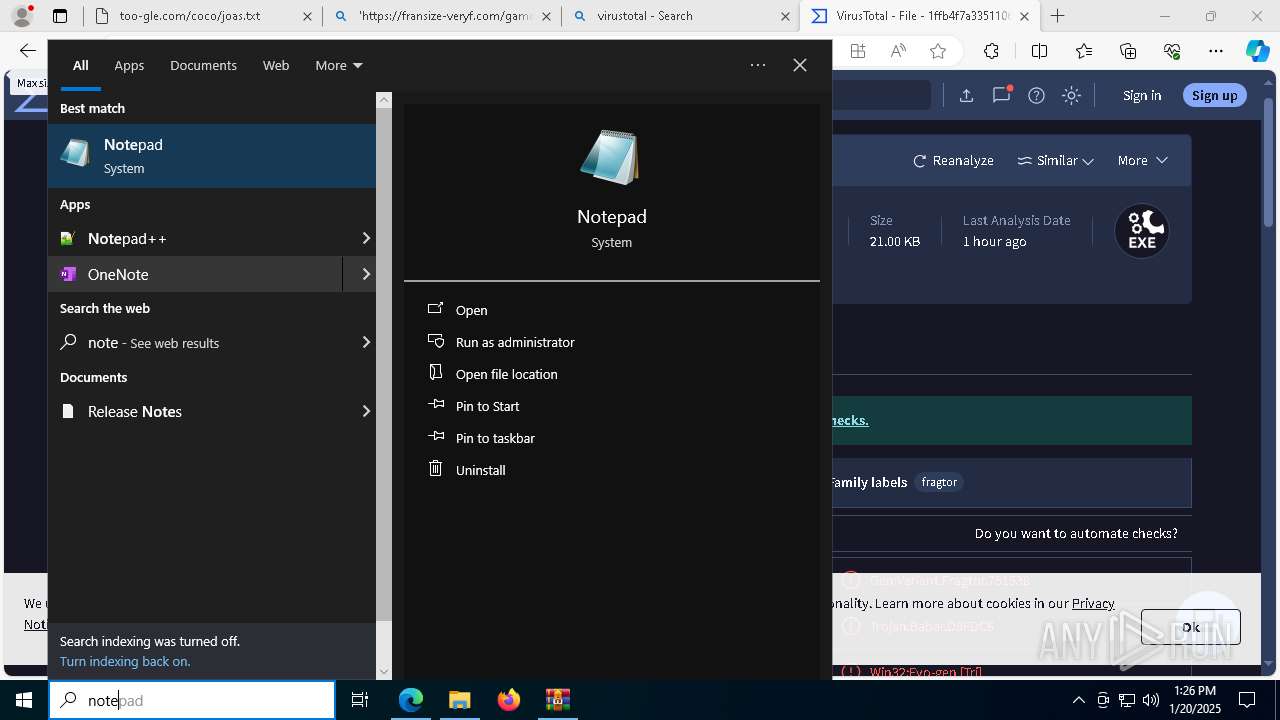Screen dimensions: 1280x720
Task: Click browser back arrow
Action: click(x=28, y=51)
